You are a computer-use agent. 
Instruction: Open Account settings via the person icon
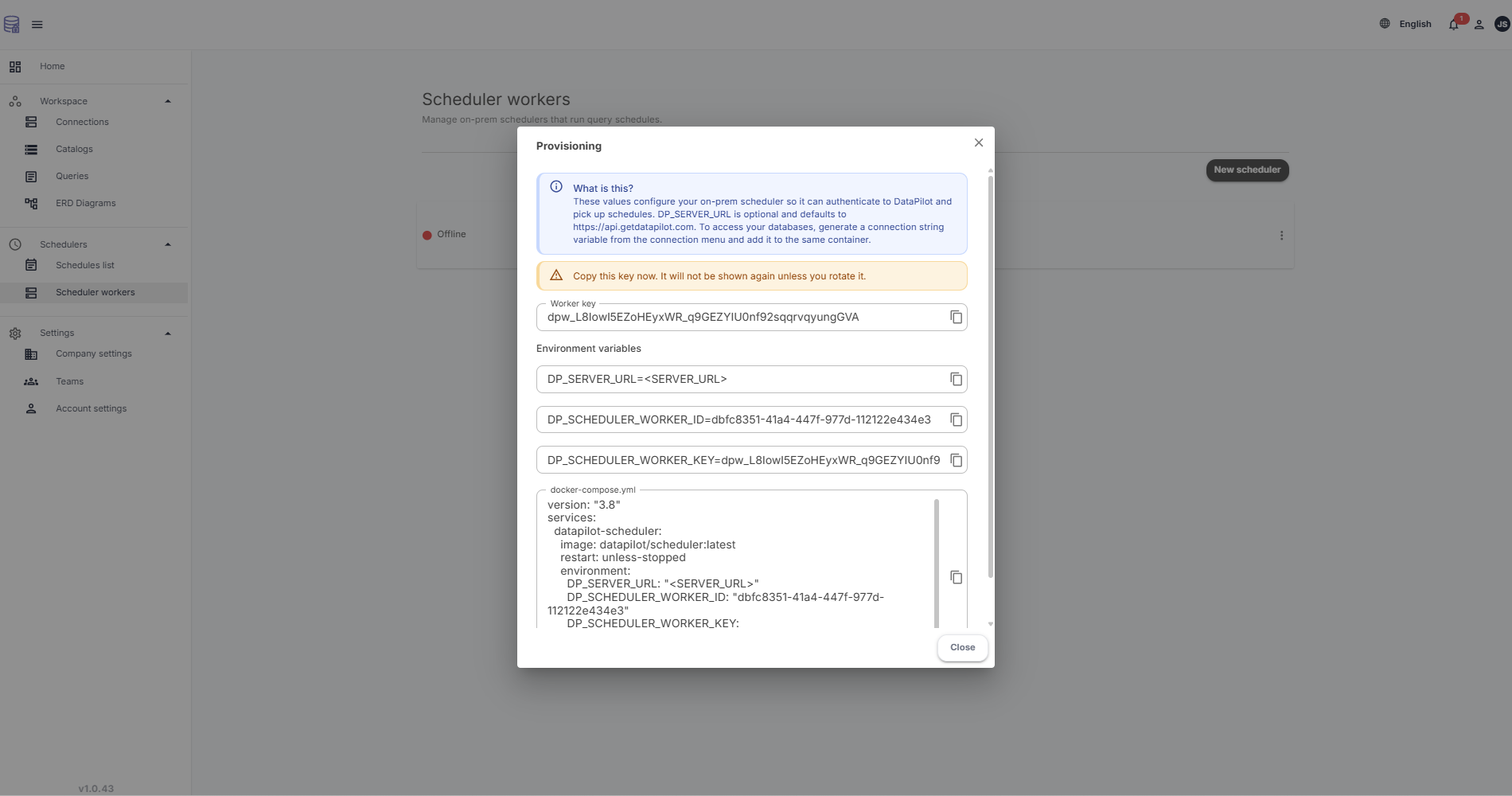pos(30,408)
